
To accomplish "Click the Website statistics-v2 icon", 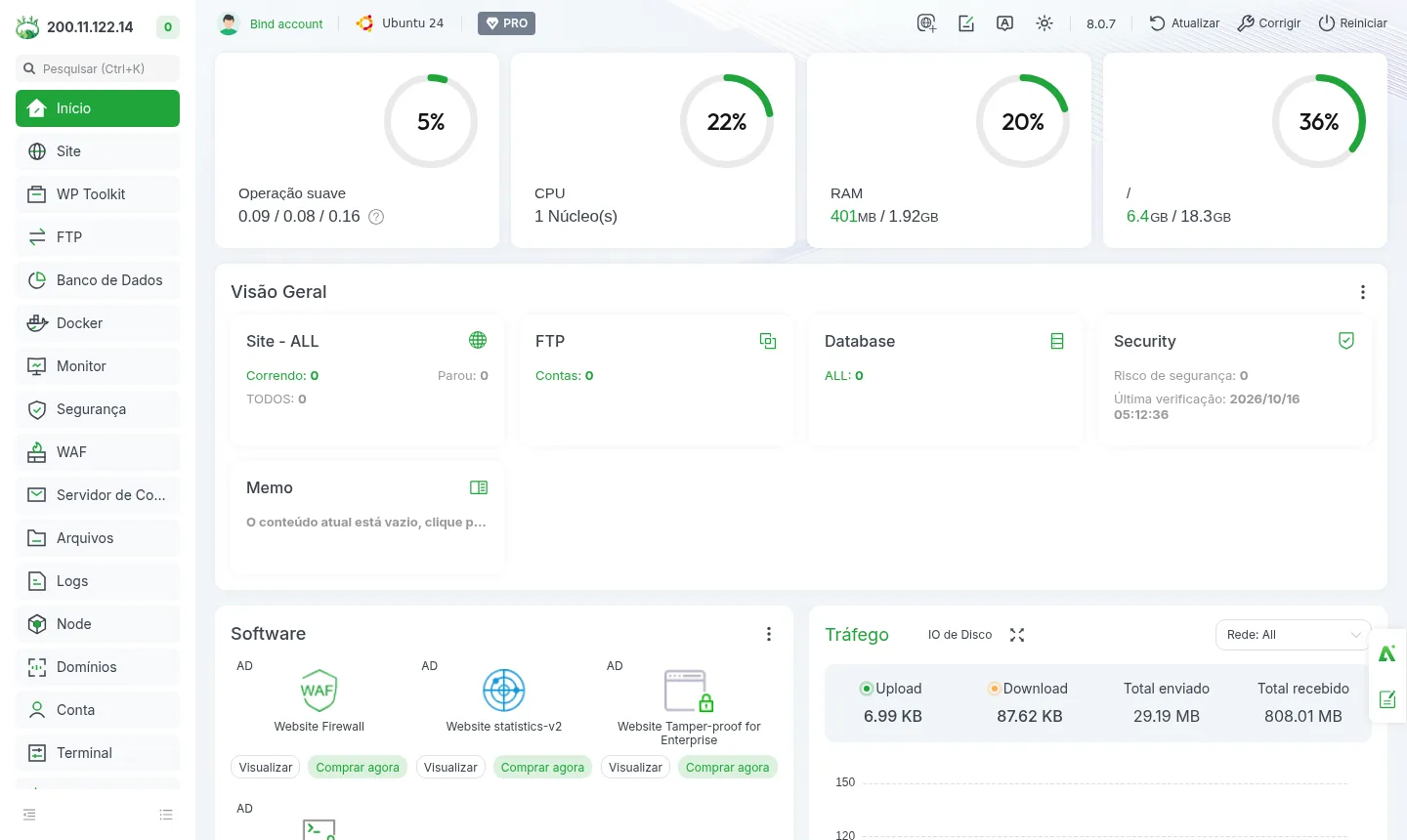I will click(504, 691).
